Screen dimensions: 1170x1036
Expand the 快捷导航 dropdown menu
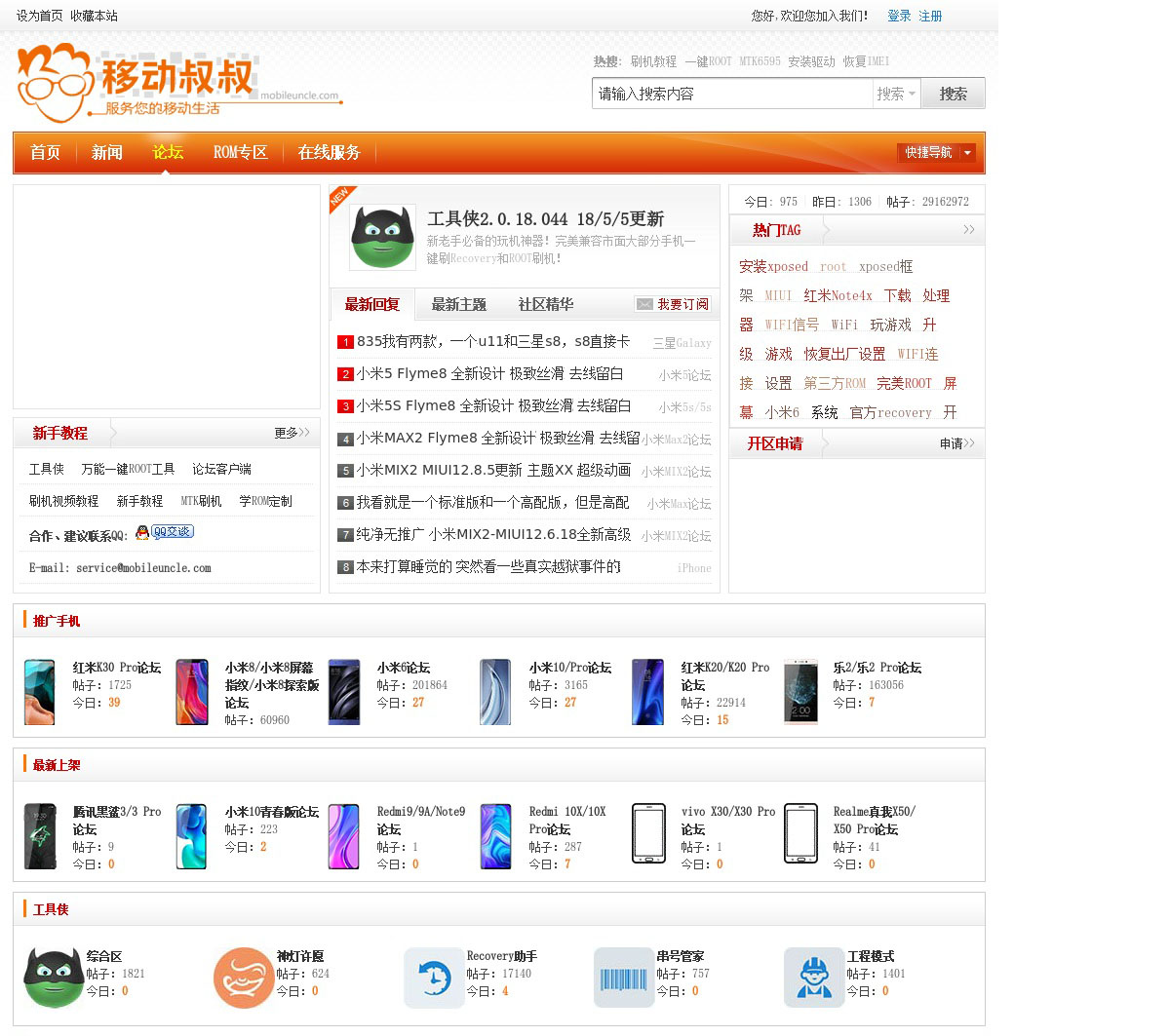point(967,152)
